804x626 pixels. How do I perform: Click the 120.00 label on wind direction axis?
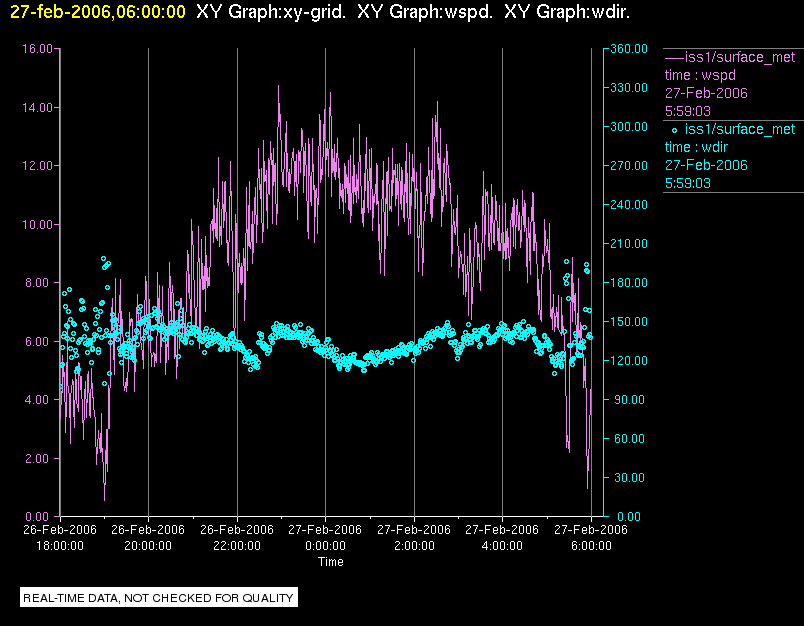629,360
